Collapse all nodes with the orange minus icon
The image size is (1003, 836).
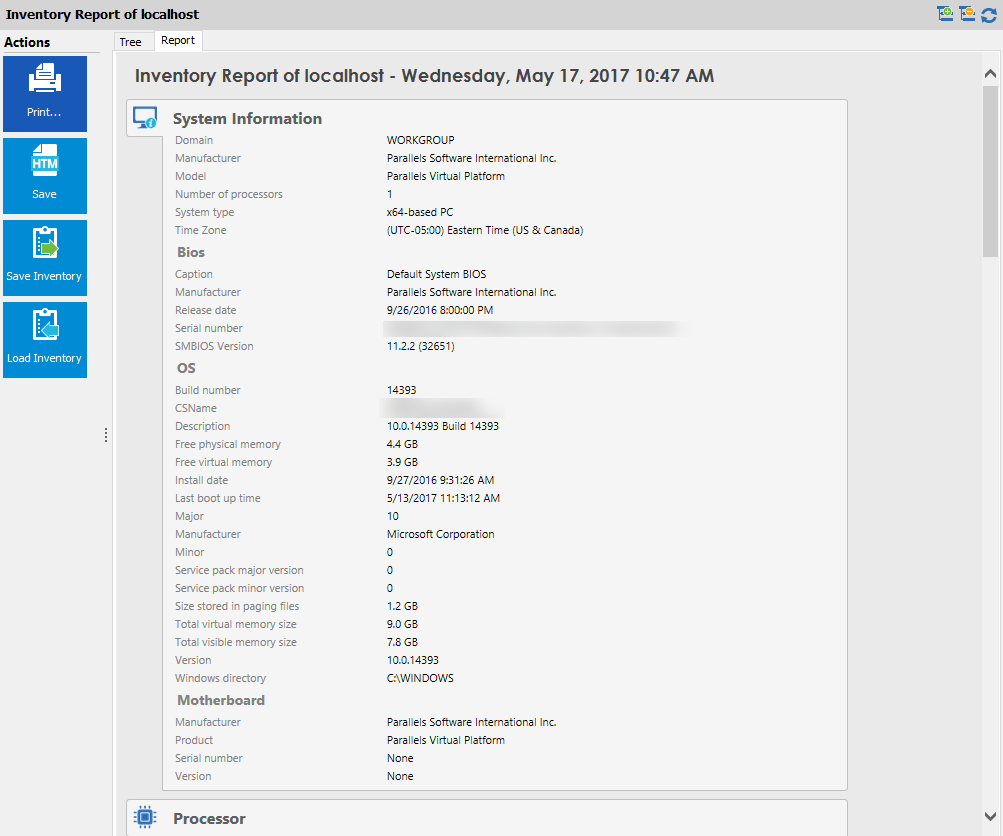coord(967,13)
